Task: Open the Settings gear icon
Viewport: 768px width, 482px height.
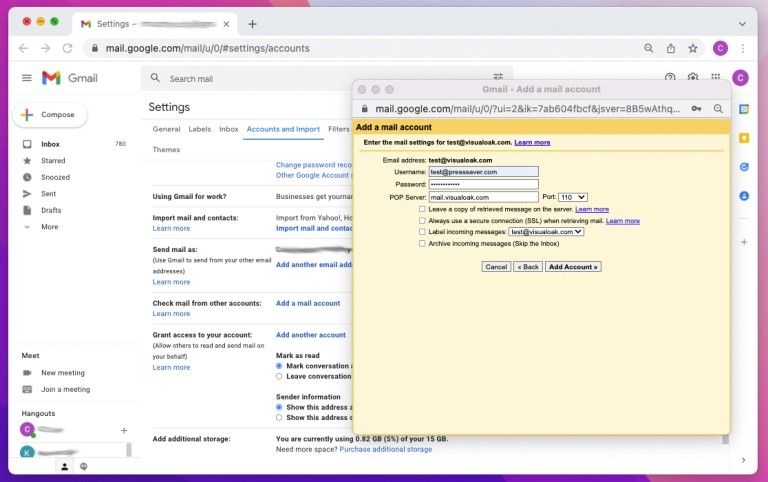Action: coord(693,77)
